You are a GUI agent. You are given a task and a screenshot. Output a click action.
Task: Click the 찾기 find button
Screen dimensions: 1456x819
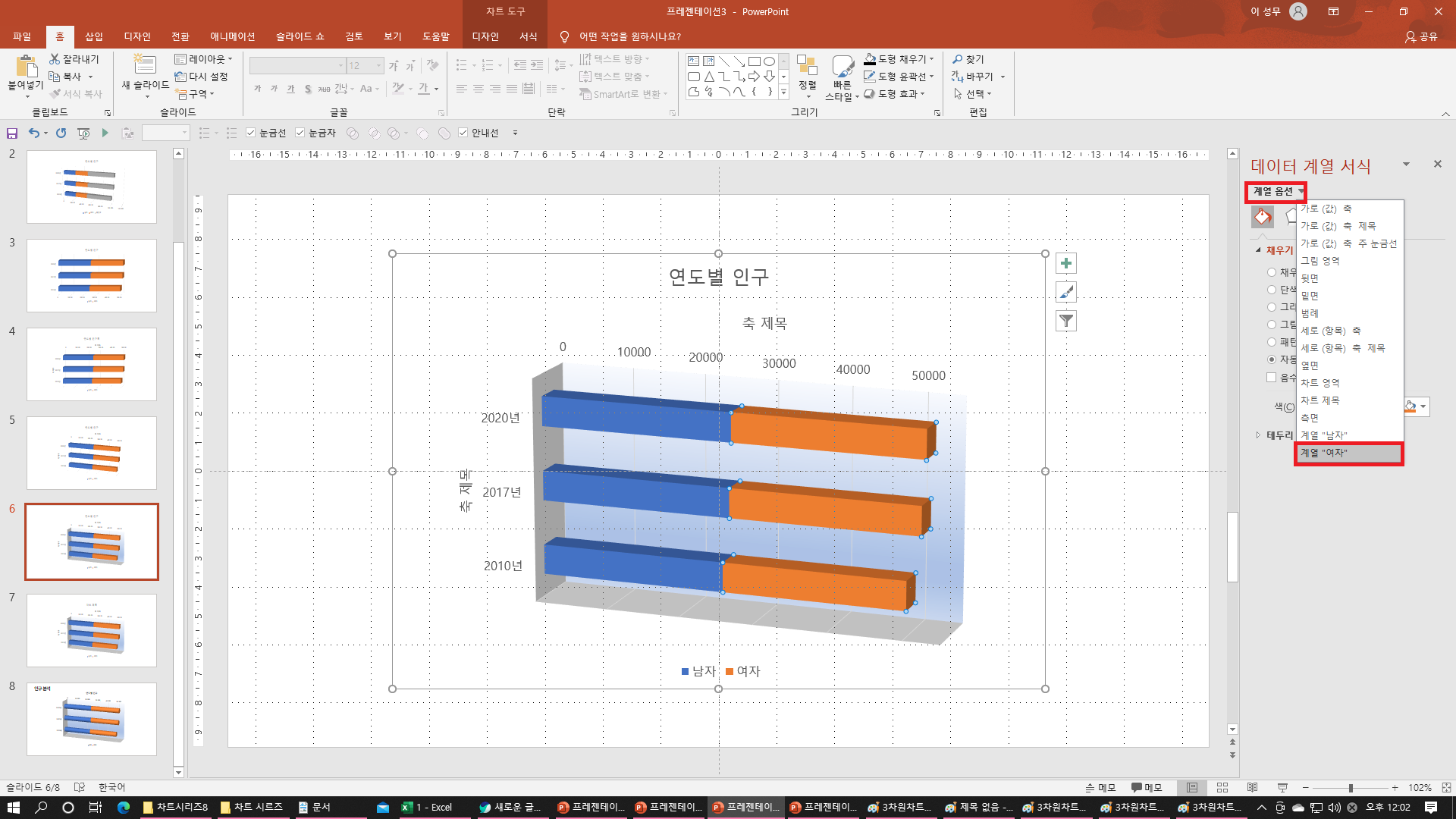coord(968,59)
